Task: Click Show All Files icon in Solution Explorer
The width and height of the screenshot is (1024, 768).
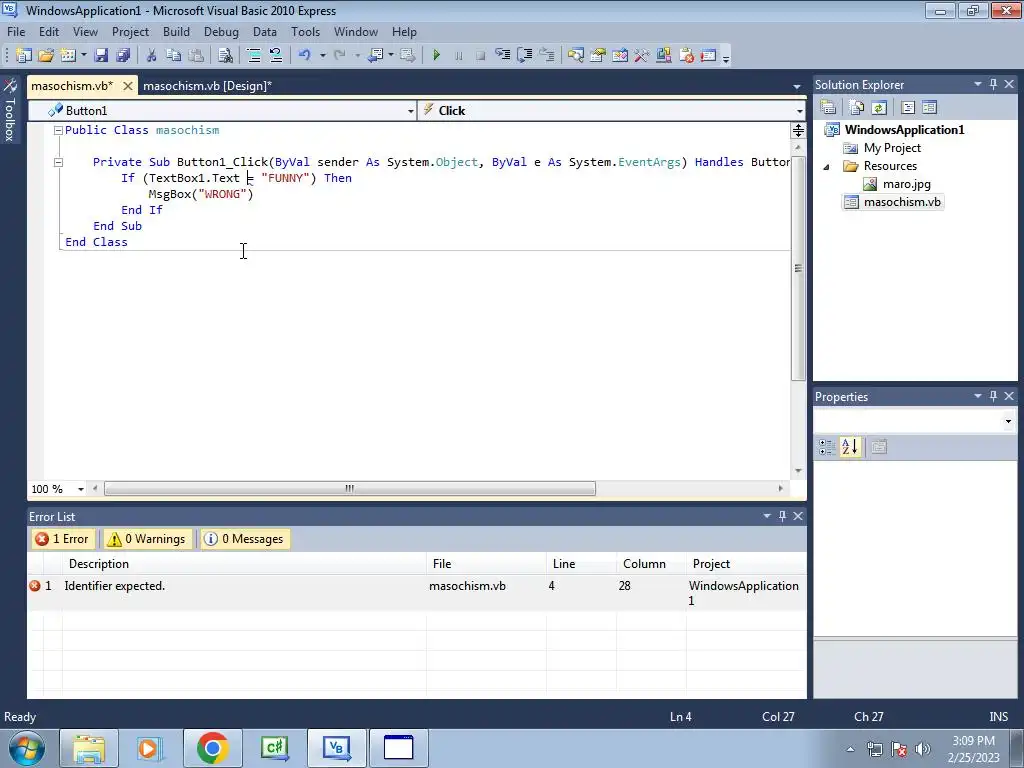Action: [856, 108]
